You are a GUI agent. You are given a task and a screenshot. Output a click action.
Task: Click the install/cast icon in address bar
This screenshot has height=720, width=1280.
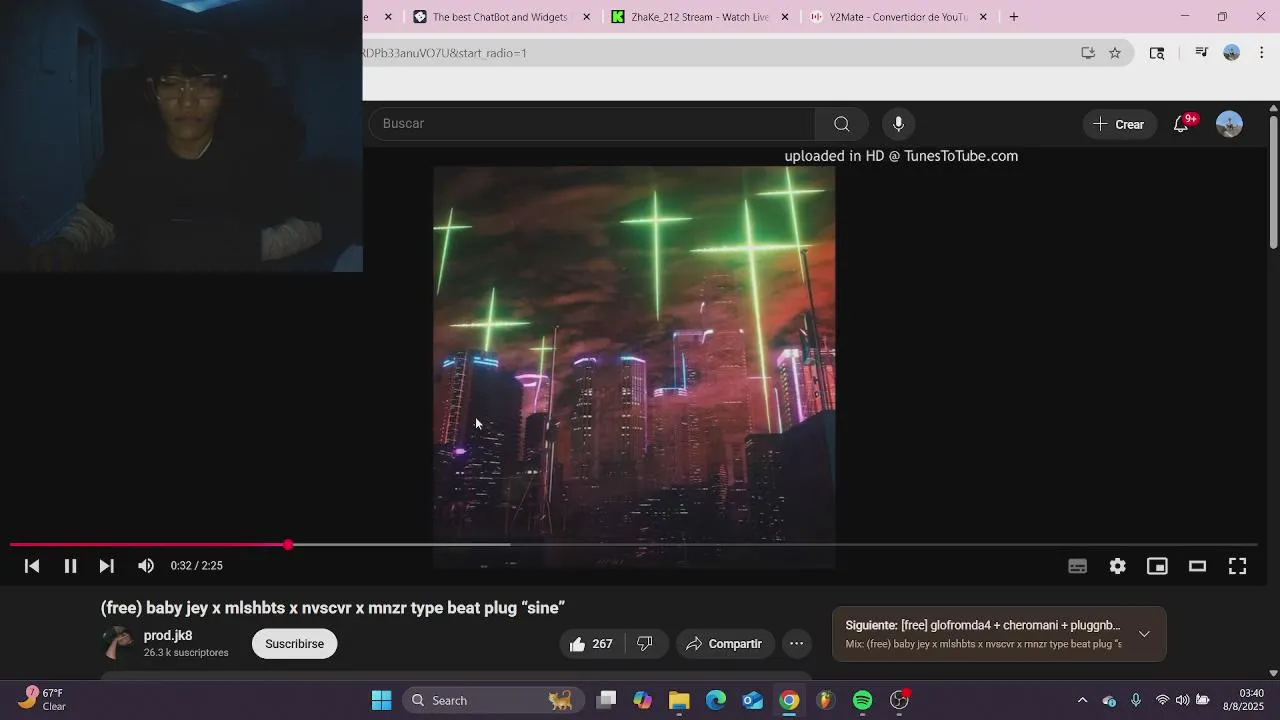pos(1088,53)
